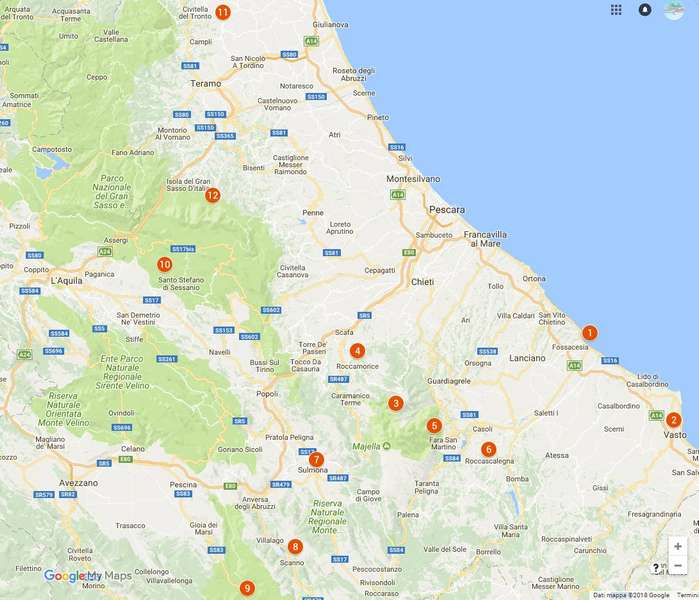Open the notifications bell
Viewport: 699px width, 600px height.
coord(645,10)
